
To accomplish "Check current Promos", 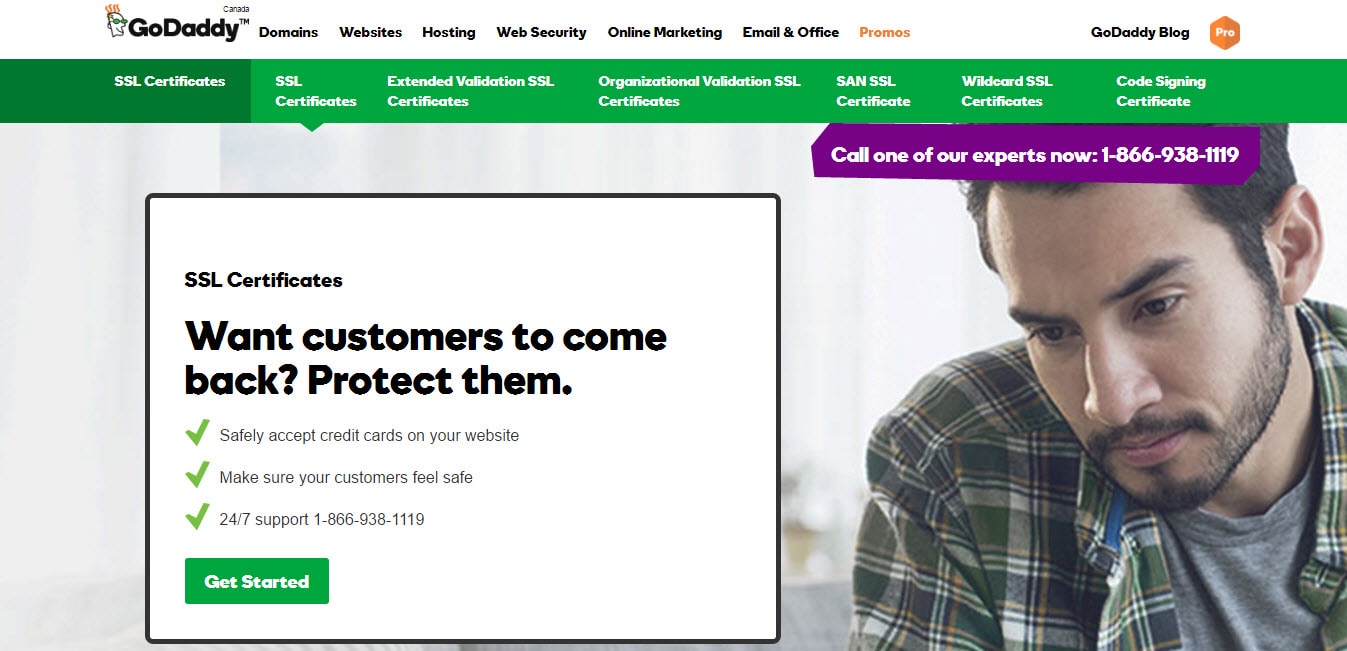I will tap(884, 32).
